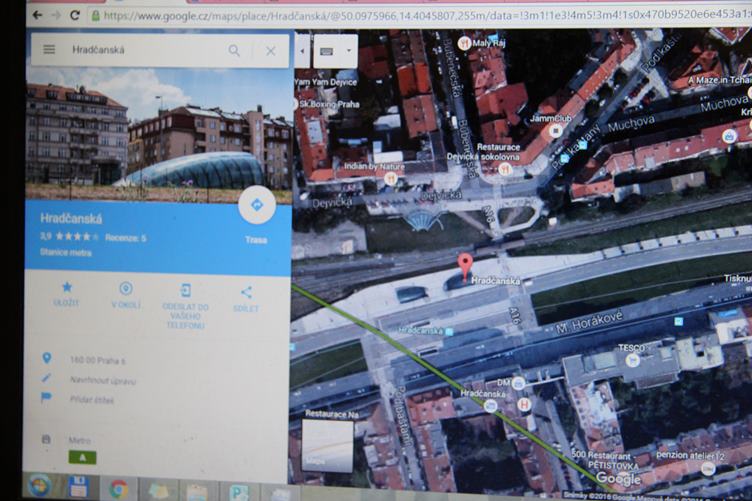Click the Sk Boxing Praha label
The image size is (752, 501).
[x=329, y=104]
